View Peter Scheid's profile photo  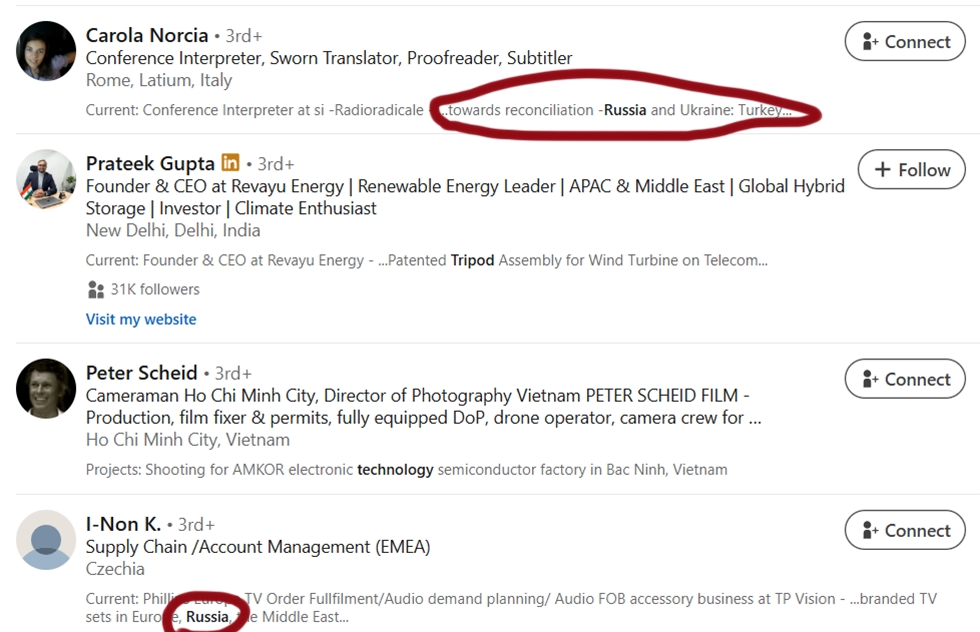click(x=46, y=388)
